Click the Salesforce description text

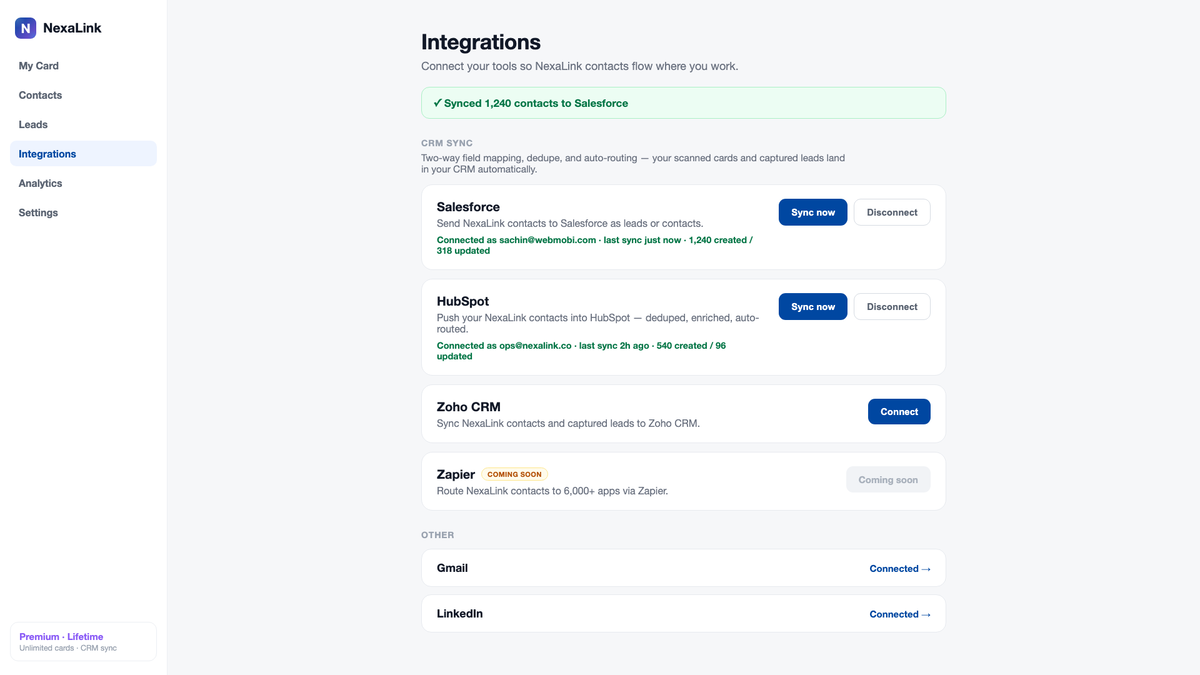click(x=570, y=224)
